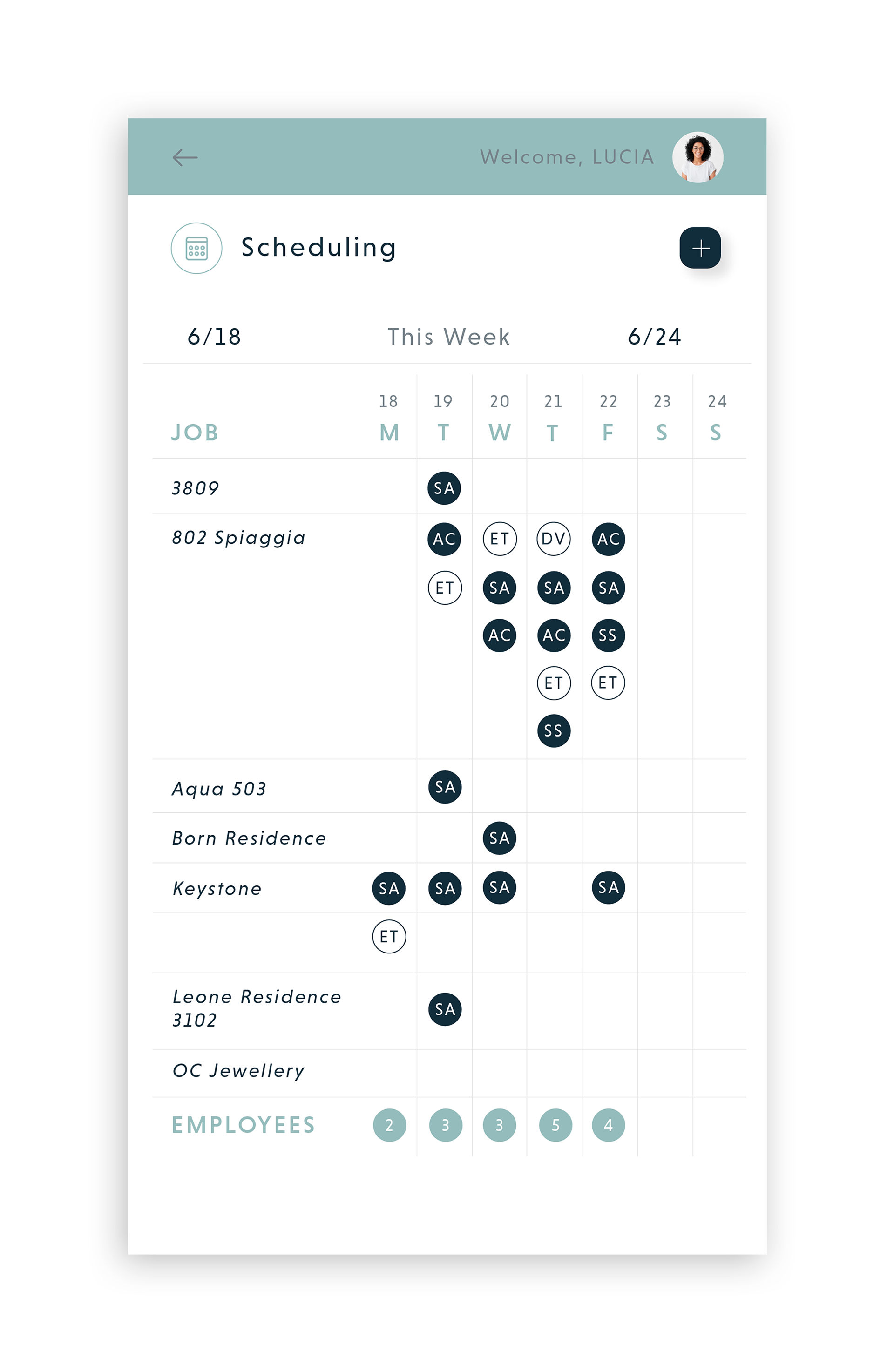Click the plus button to add a schedule
Image resolution: width=894 pixels, height=1372 pixels.
pos(700,248)
